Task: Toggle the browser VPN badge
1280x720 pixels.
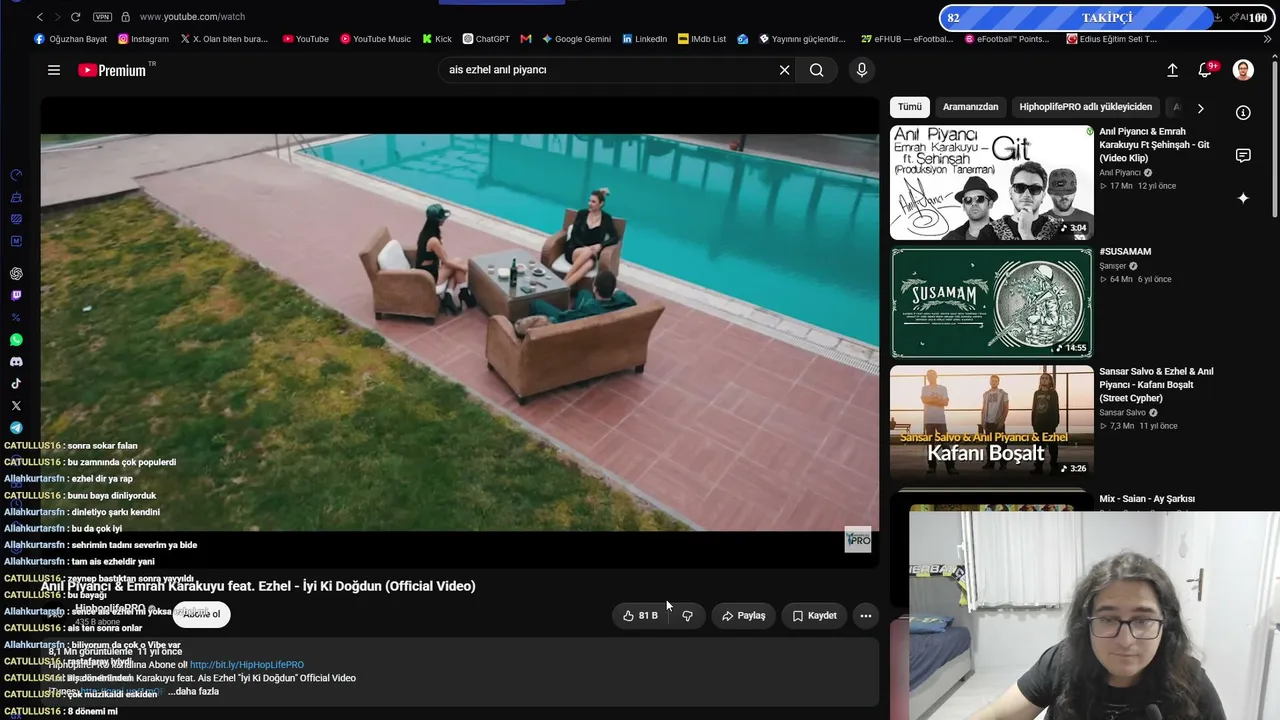Action: (102, 17)
